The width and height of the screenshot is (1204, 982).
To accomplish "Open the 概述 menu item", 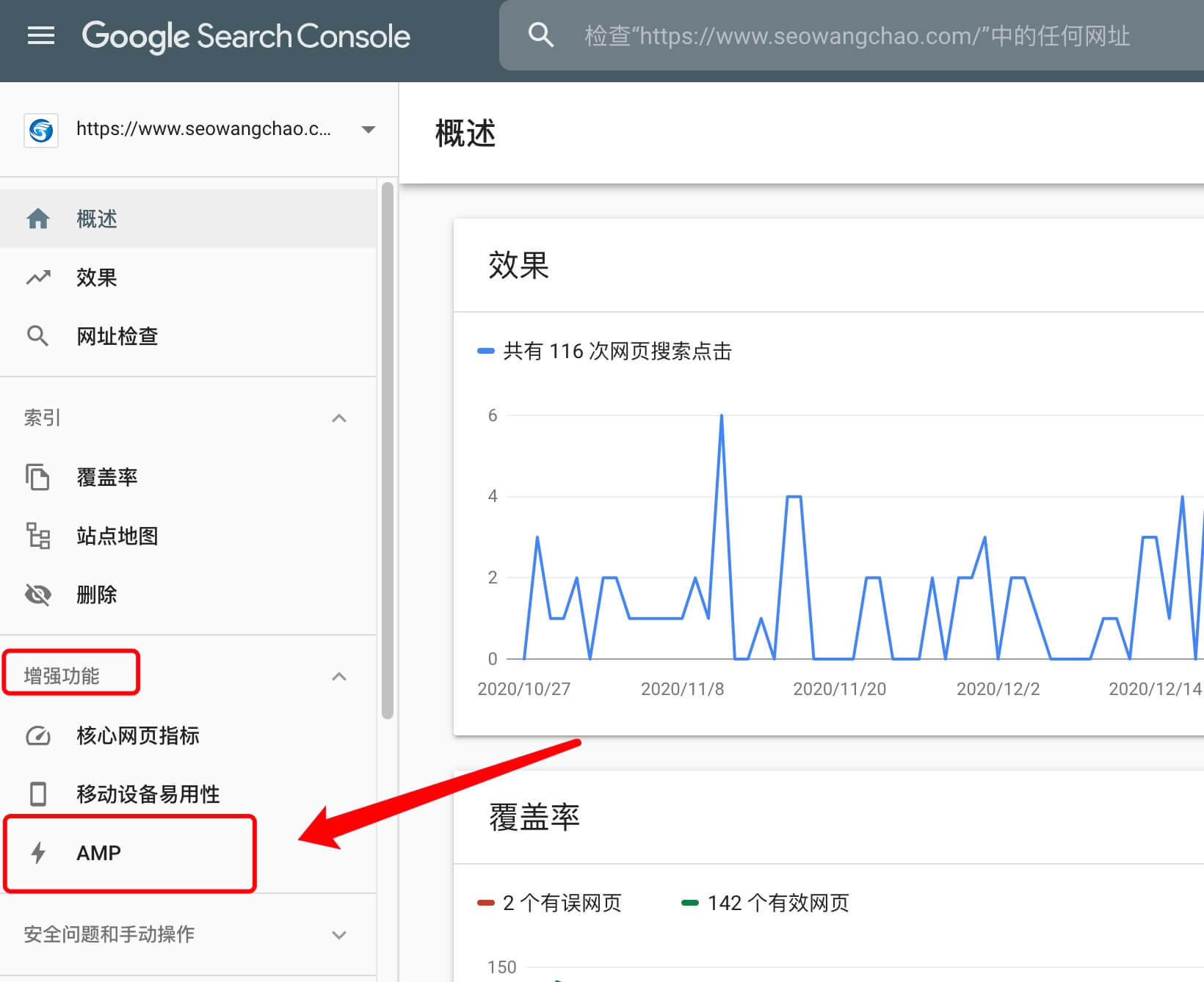I will tap(97, 219).
